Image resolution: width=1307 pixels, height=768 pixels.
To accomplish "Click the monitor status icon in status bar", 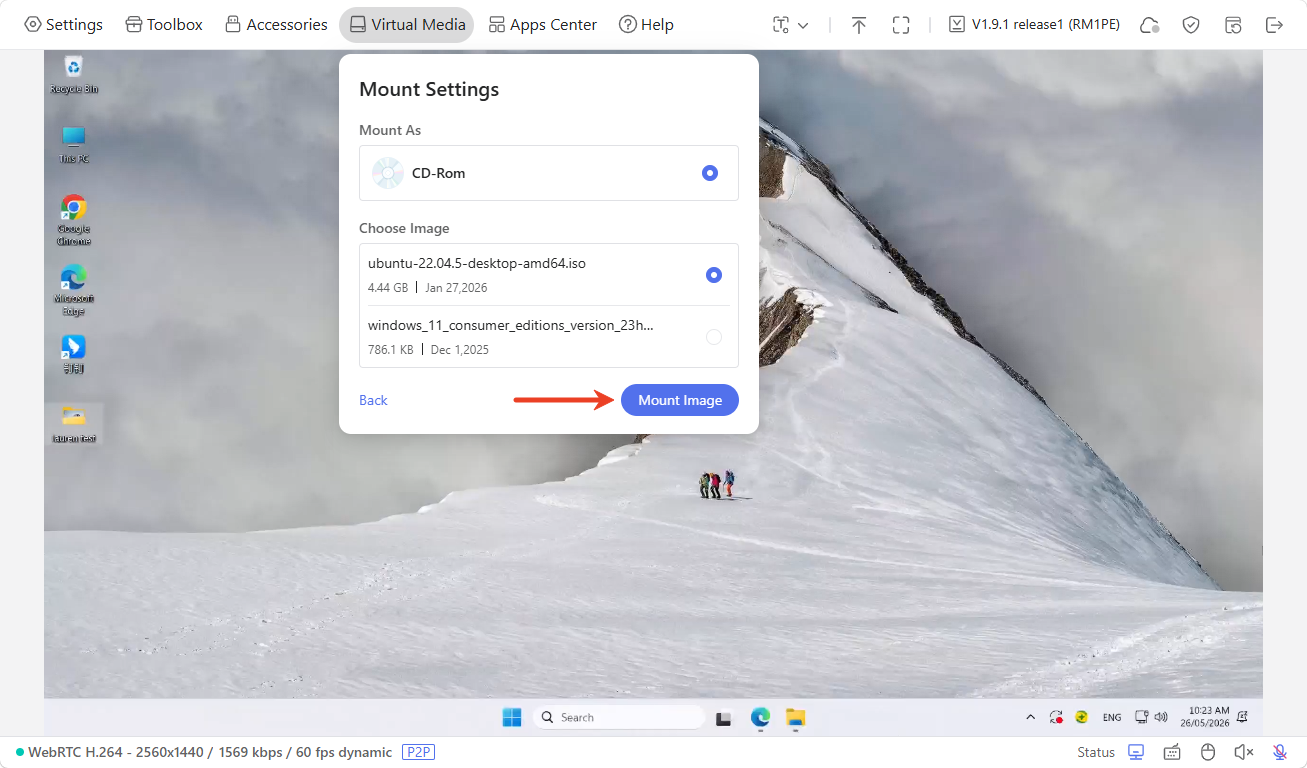I will coord(1136,752).
